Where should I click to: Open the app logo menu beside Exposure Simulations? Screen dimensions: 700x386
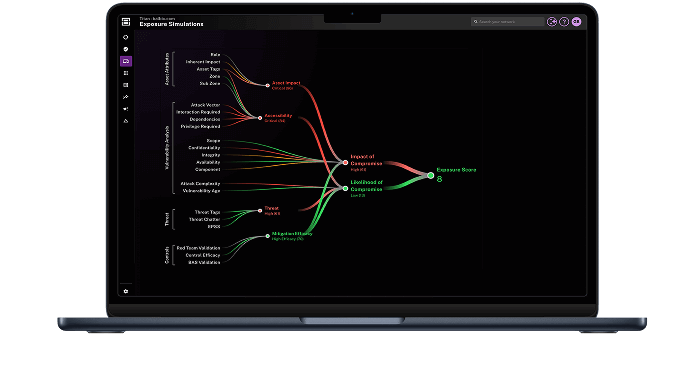coord(126,22)
